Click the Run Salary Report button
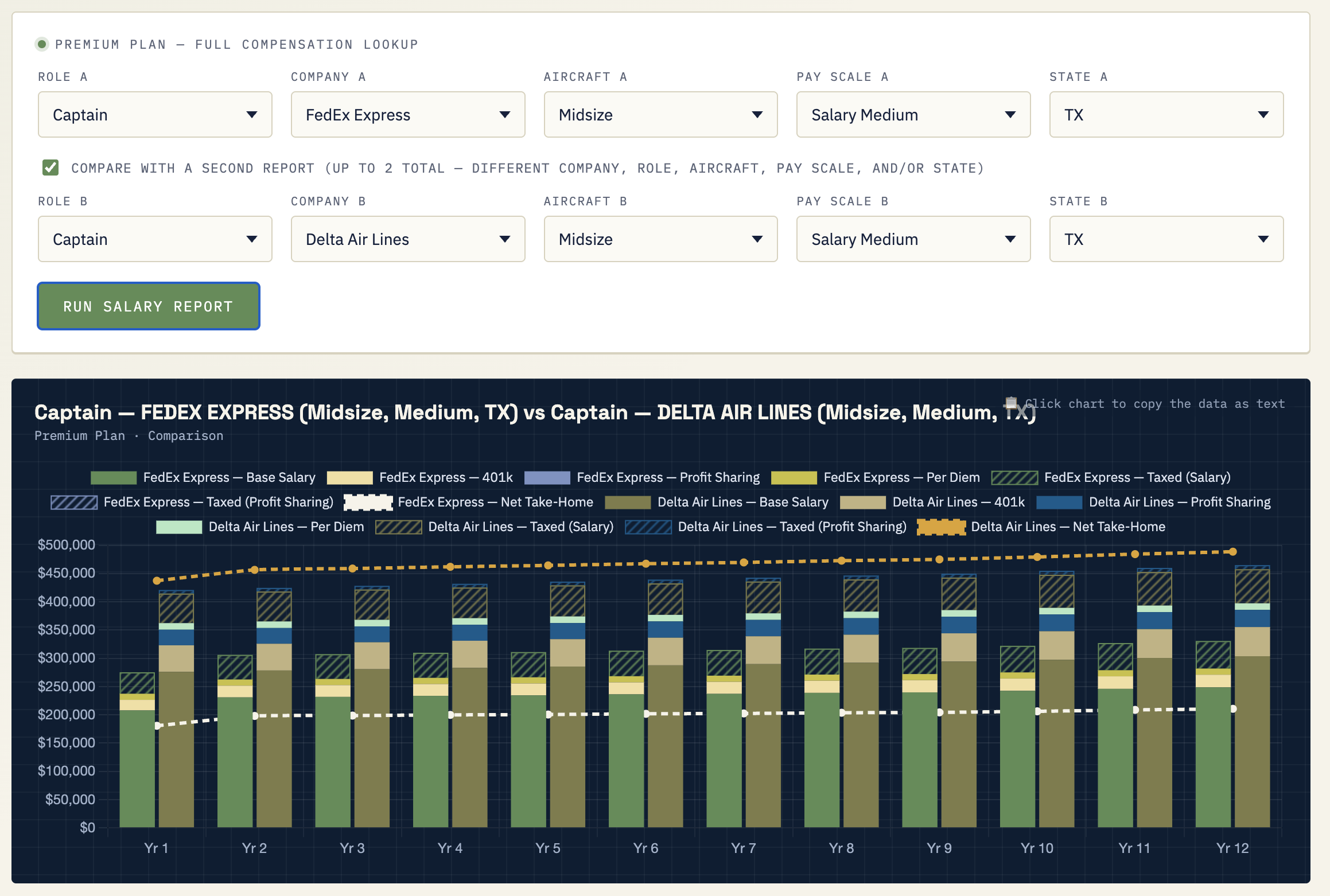Screen dimensions: 1330x896 pyautogui.click(x=149, y=306)
